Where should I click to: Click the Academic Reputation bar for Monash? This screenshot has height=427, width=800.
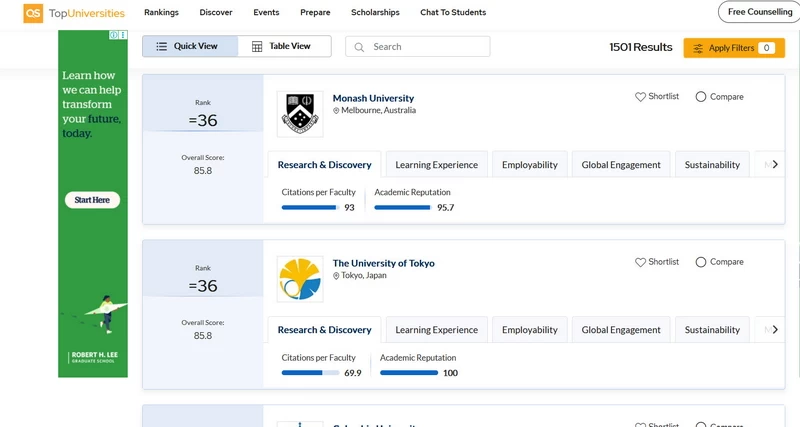[402, 208]
